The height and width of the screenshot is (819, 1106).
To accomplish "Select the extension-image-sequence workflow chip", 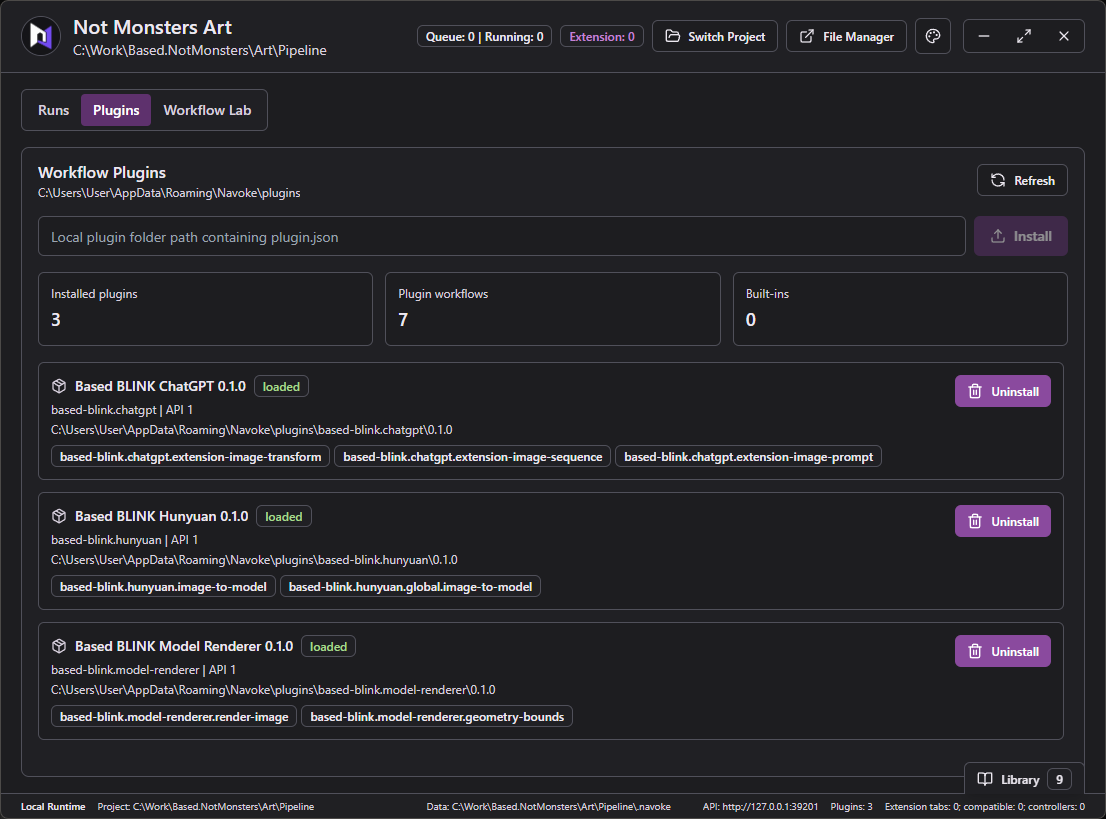I will [x=473, y=456].
